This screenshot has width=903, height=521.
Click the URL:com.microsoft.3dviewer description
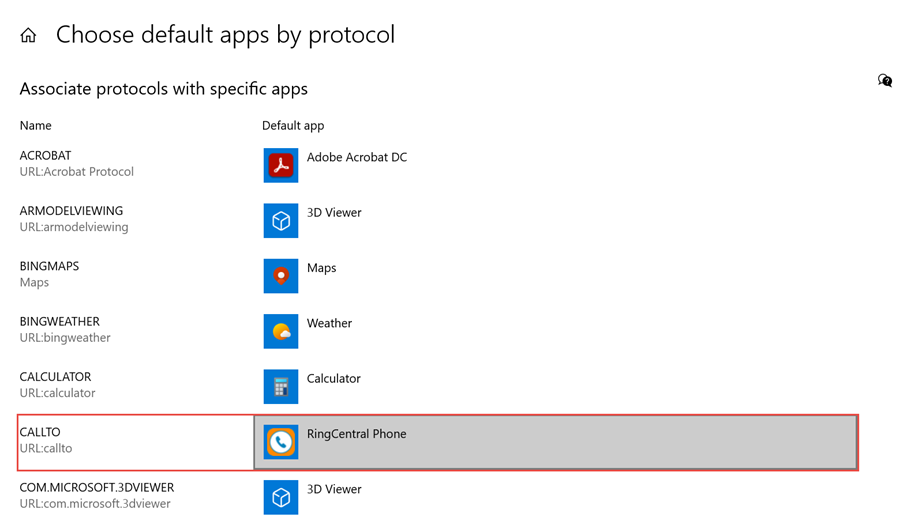point(95,503)
